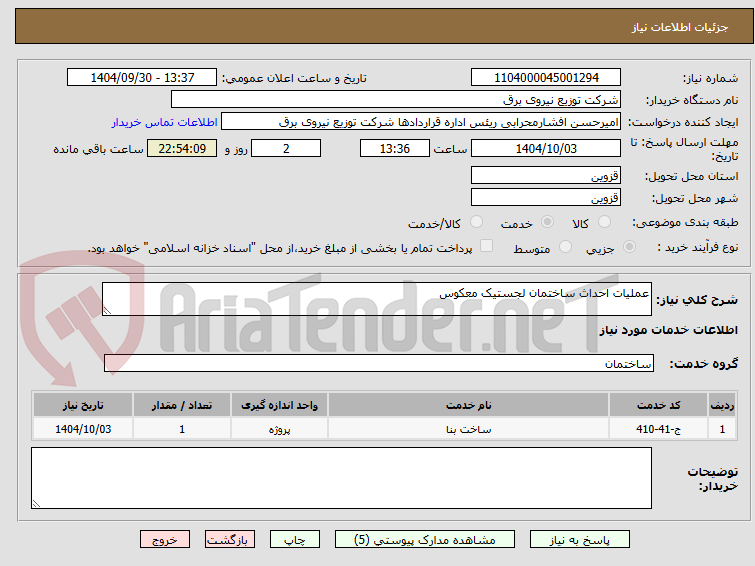The width and height of the screenshot is (755, 566).
Task: Click the delivery province field قزوین
Action: (546, 175)
